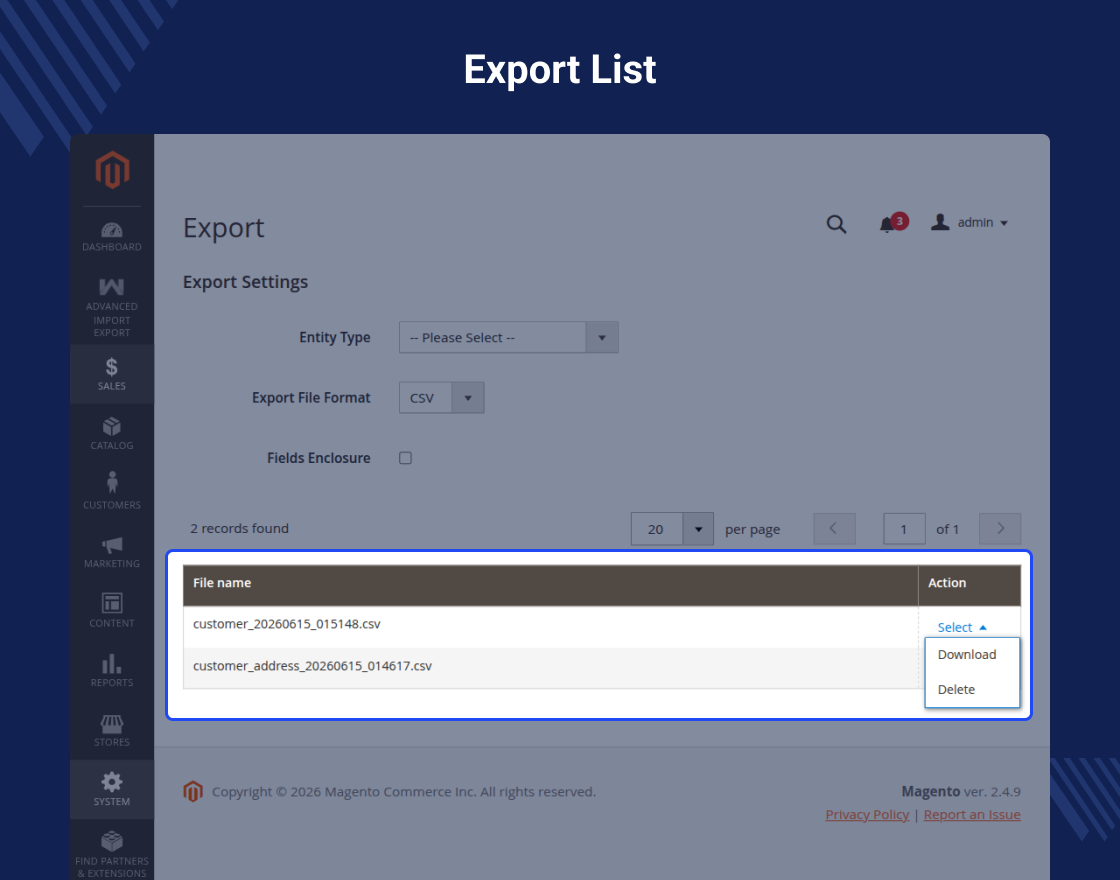Open the Reports sidebar menu
The width and height of the screenshot is (1120, 880).
[x=112, y=671]
